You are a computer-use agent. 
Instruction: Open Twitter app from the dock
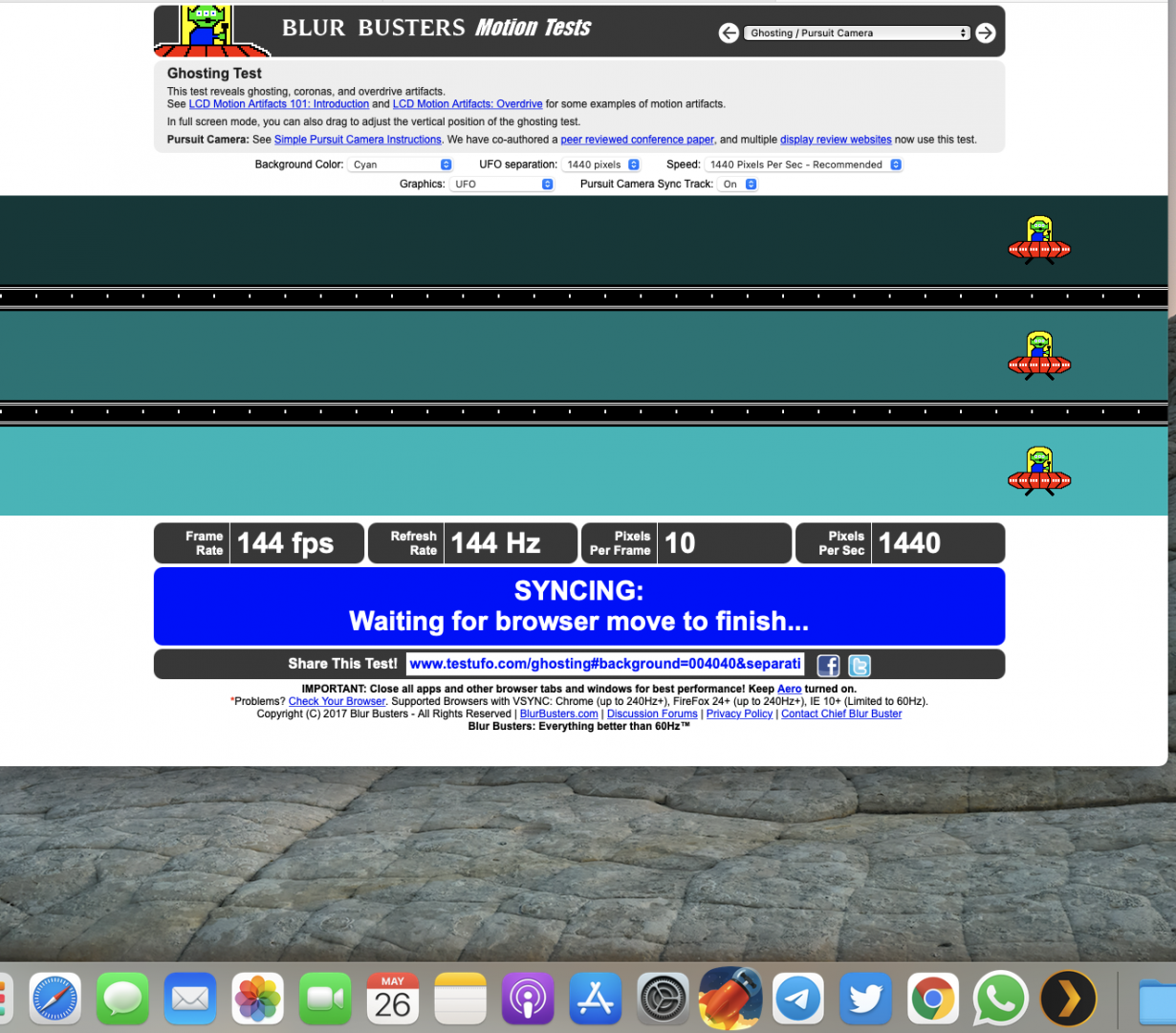pyautogui.click(x=866, y=1000)
